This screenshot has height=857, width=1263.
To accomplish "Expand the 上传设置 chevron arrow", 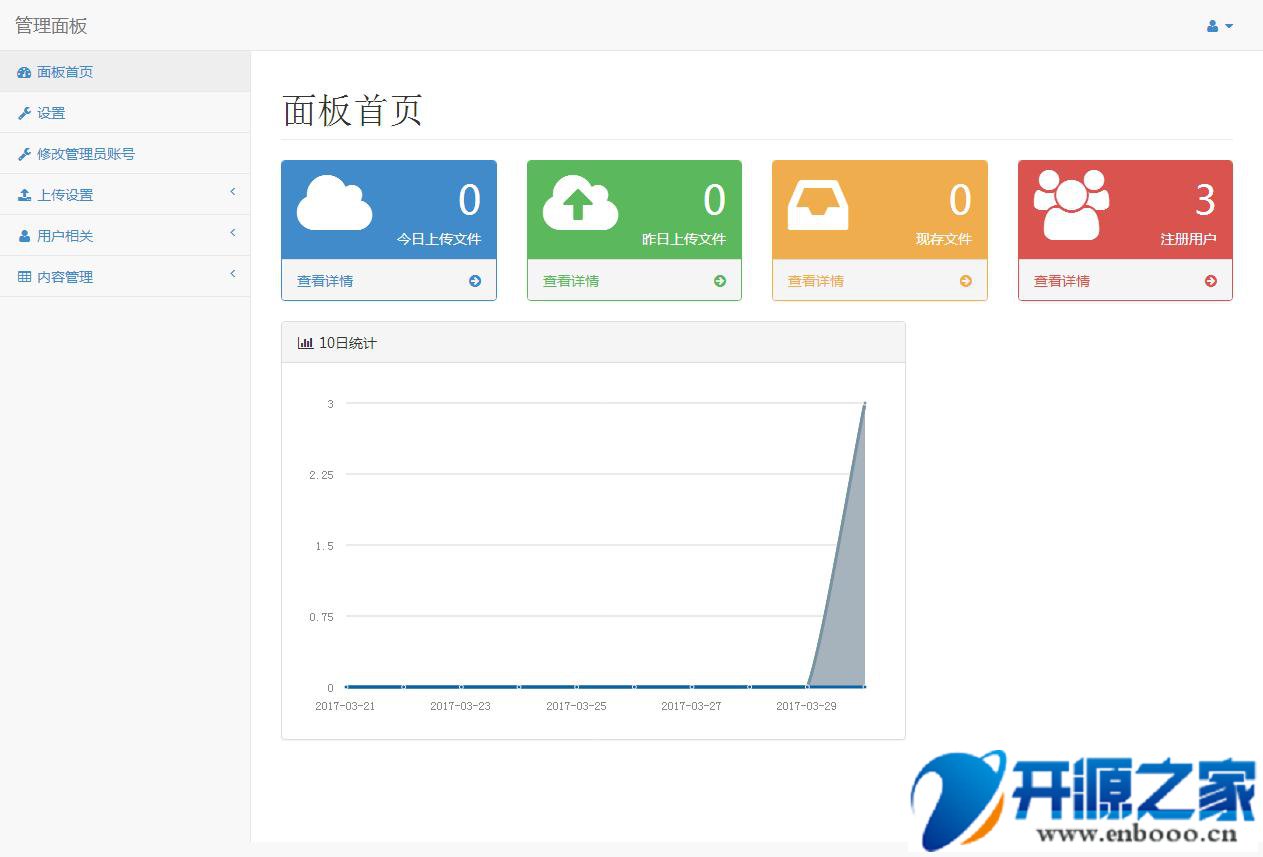I will coord(233,191).
